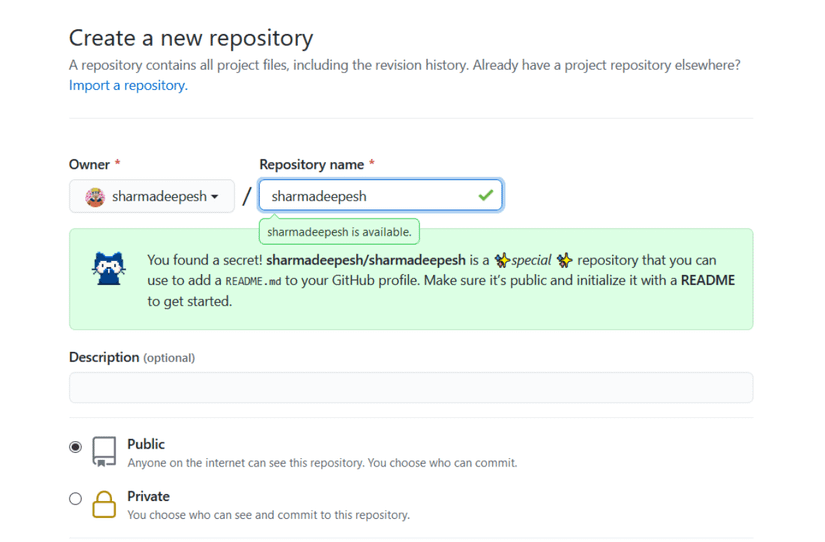Focus the Repository name input field
Screen dimensions: 825x542
point(380,196)
